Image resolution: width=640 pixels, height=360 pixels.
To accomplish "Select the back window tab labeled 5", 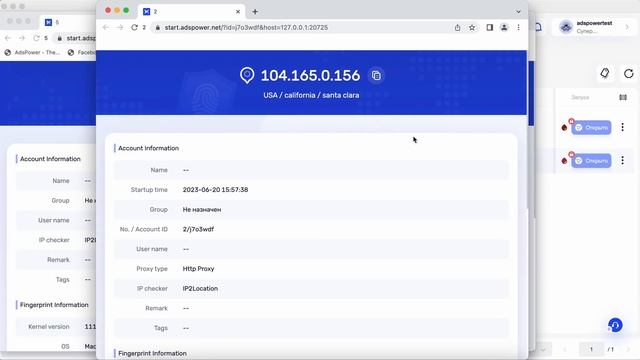I will (67, 22).
